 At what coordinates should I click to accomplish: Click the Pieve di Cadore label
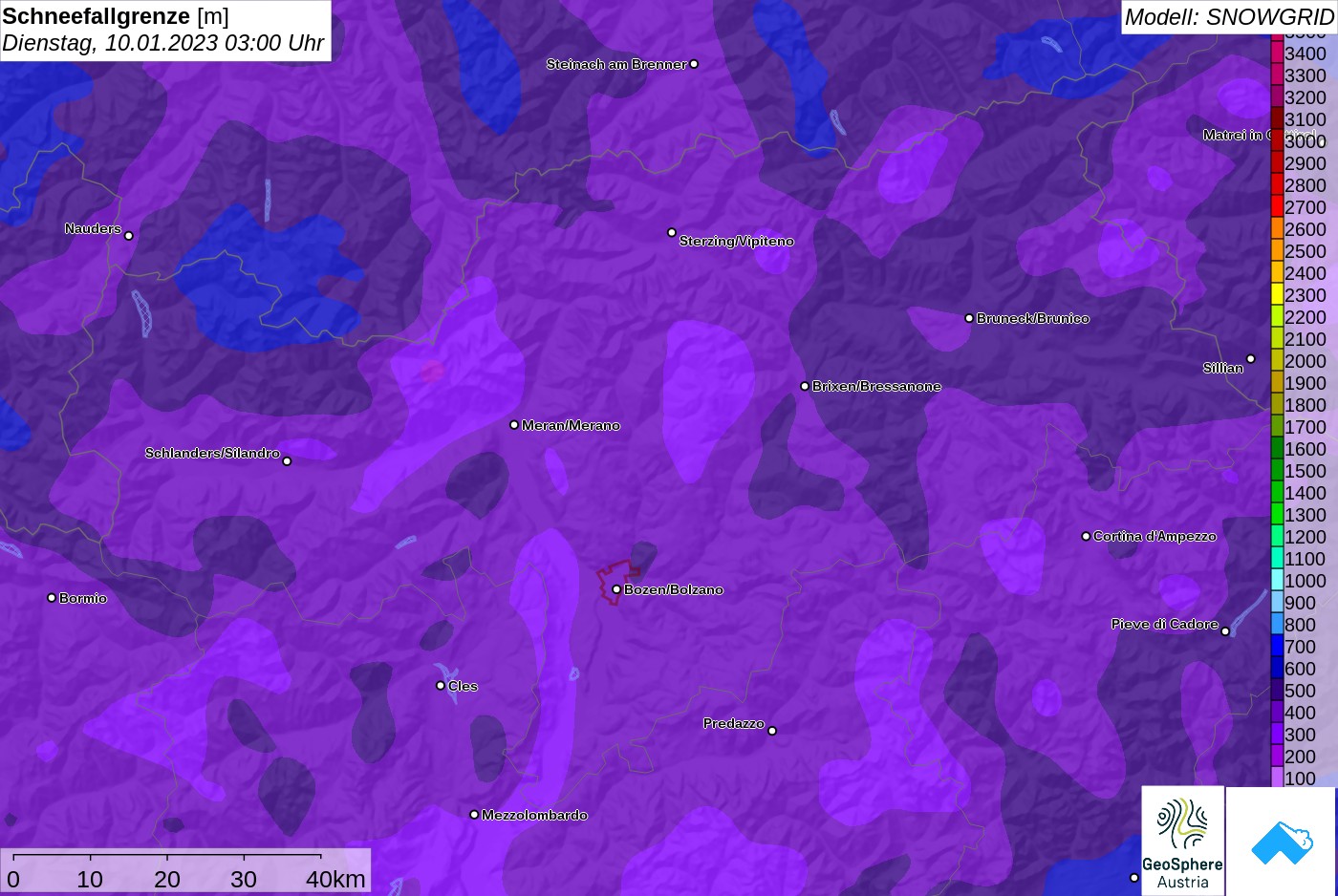pos(1165,624)
